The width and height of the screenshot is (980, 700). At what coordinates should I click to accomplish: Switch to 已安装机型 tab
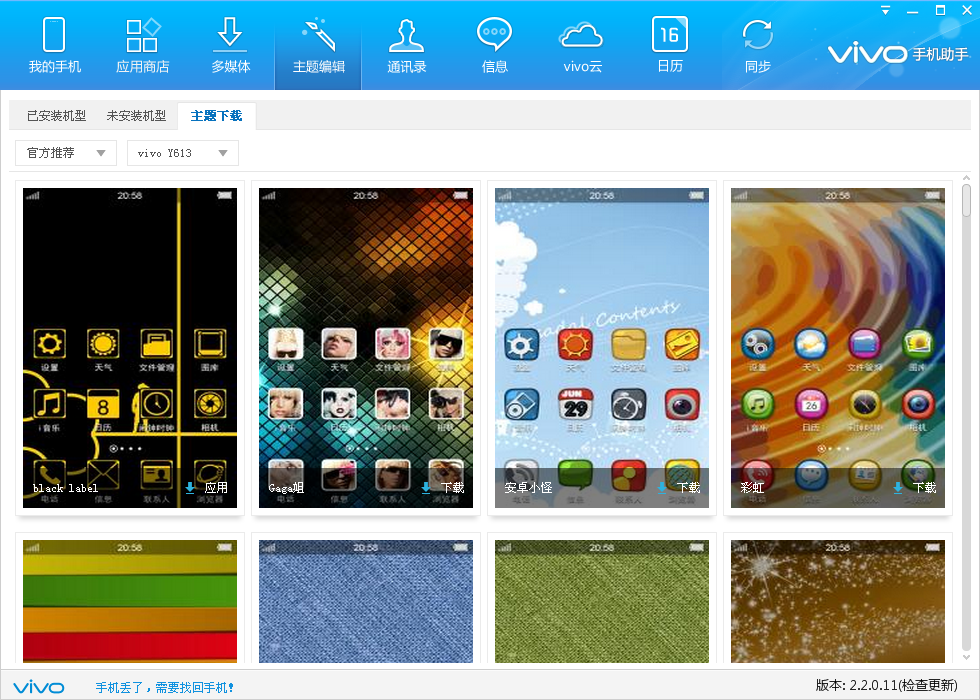tap(56, 116)
